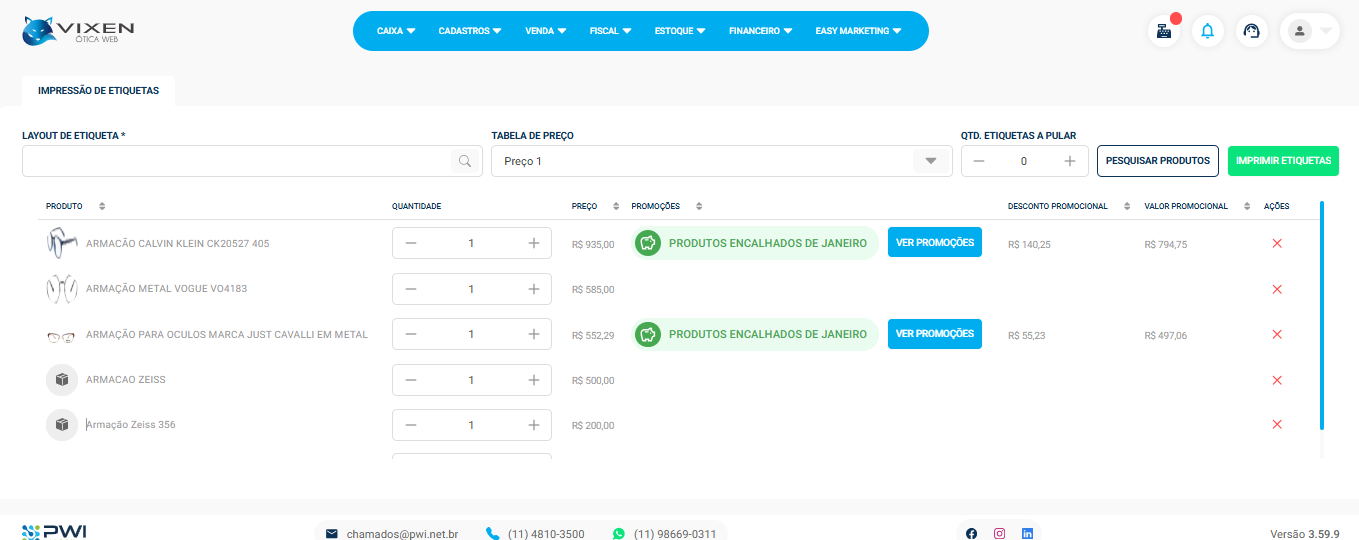
Task: Open the user profile dropdown
Action: coord(1309,31)
